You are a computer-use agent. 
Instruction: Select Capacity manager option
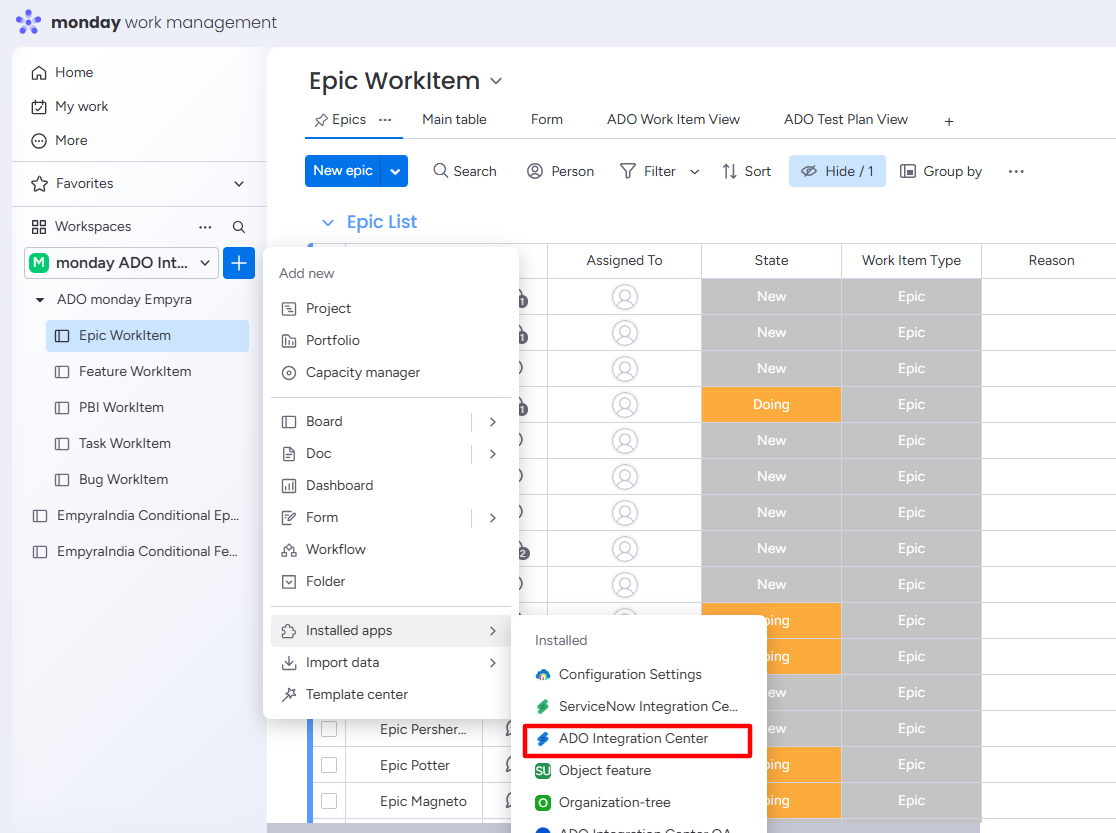(x=390, y=373)
